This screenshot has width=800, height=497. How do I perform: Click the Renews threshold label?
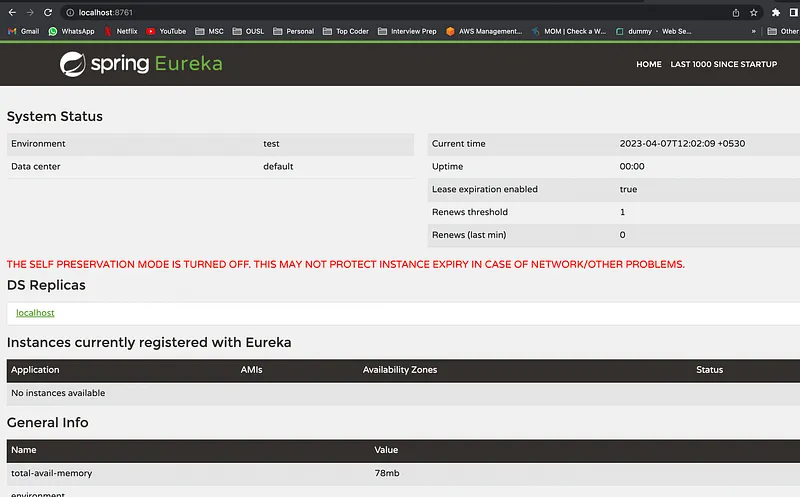pos(470,212)
